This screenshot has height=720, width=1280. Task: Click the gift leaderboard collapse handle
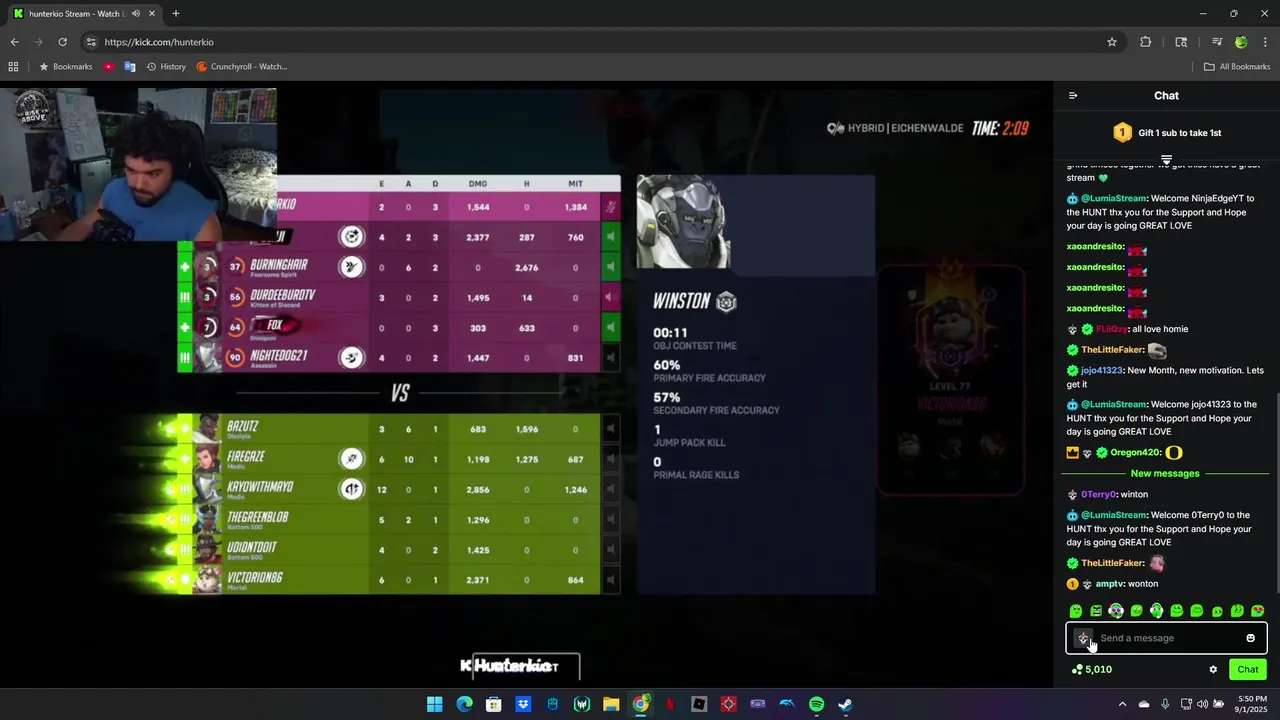pyautogui.click(x=1166, y=160)
